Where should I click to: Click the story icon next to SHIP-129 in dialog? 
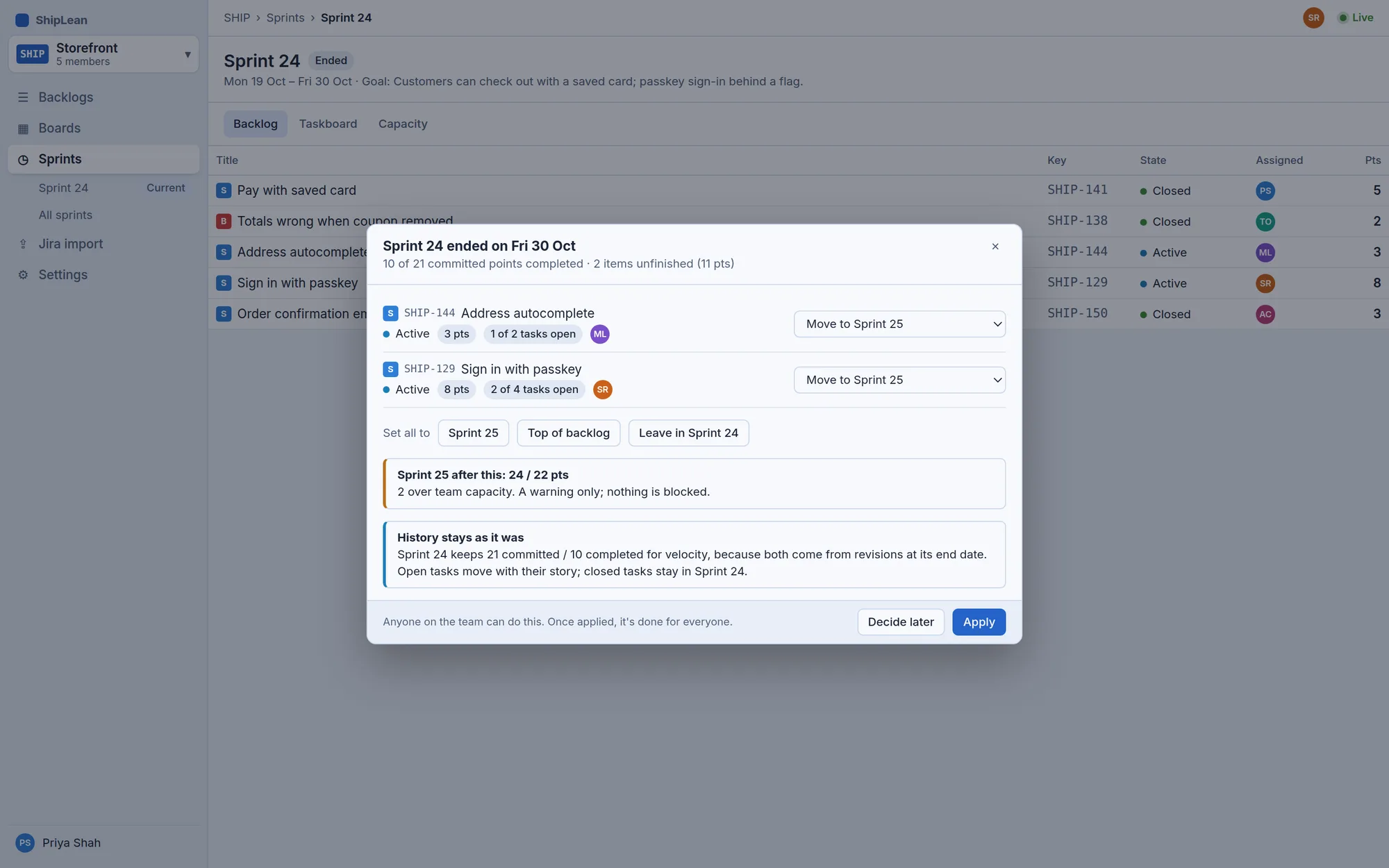390,369
